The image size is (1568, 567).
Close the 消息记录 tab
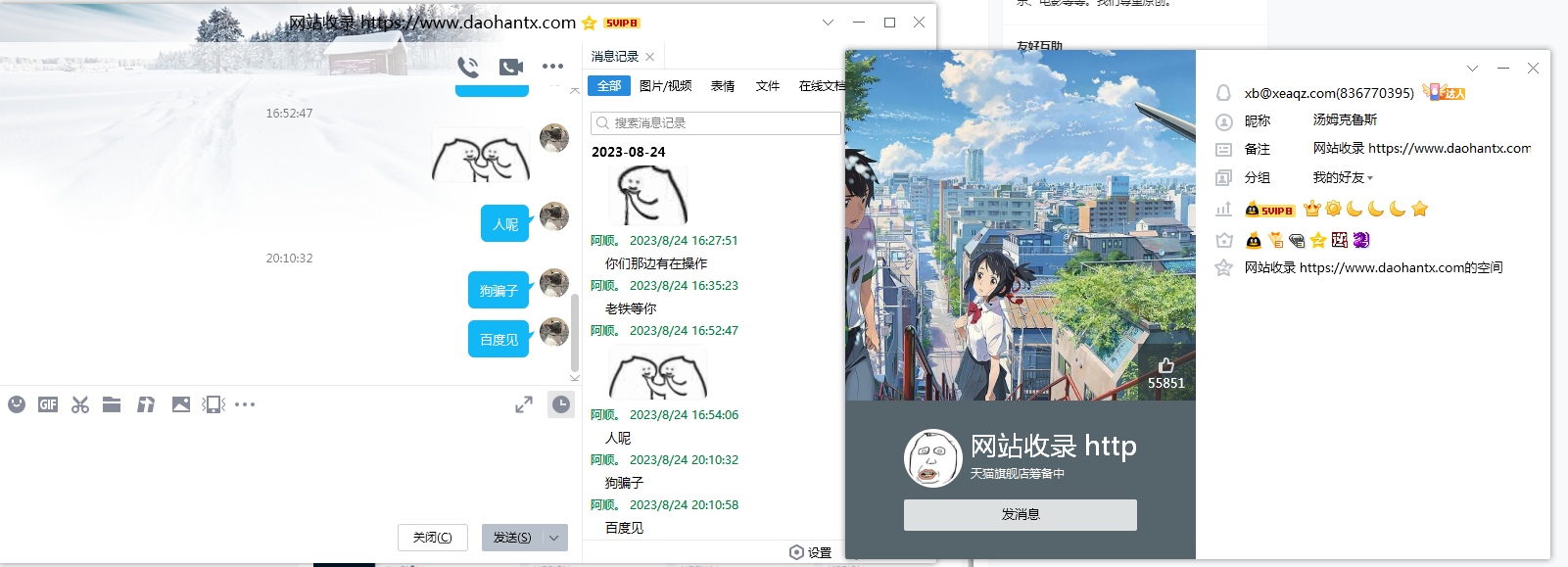click(x=650, y=57)
